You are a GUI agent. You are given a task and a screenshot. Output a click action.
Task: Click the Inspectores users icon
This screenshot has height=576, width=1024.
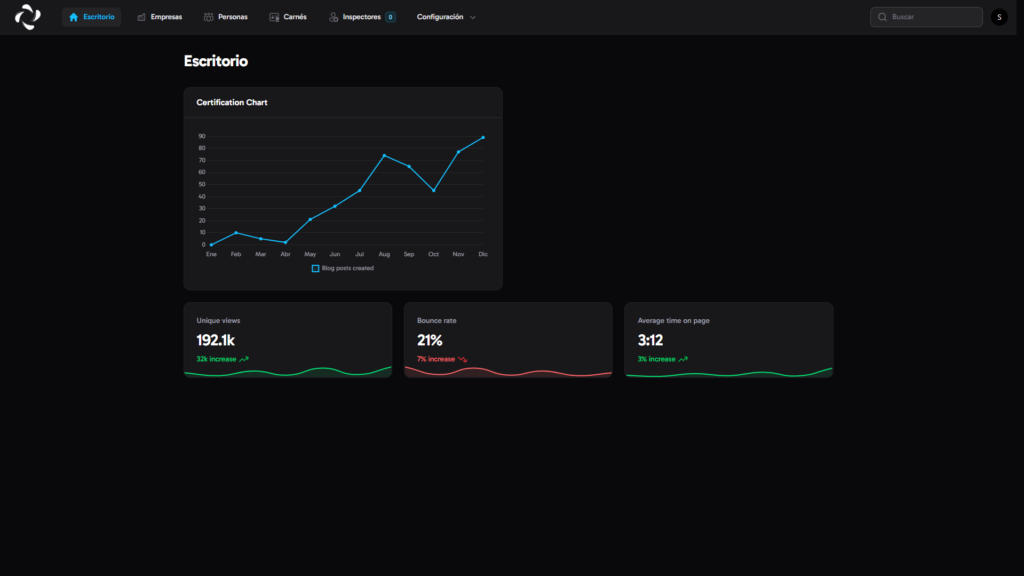pos(334,17)
